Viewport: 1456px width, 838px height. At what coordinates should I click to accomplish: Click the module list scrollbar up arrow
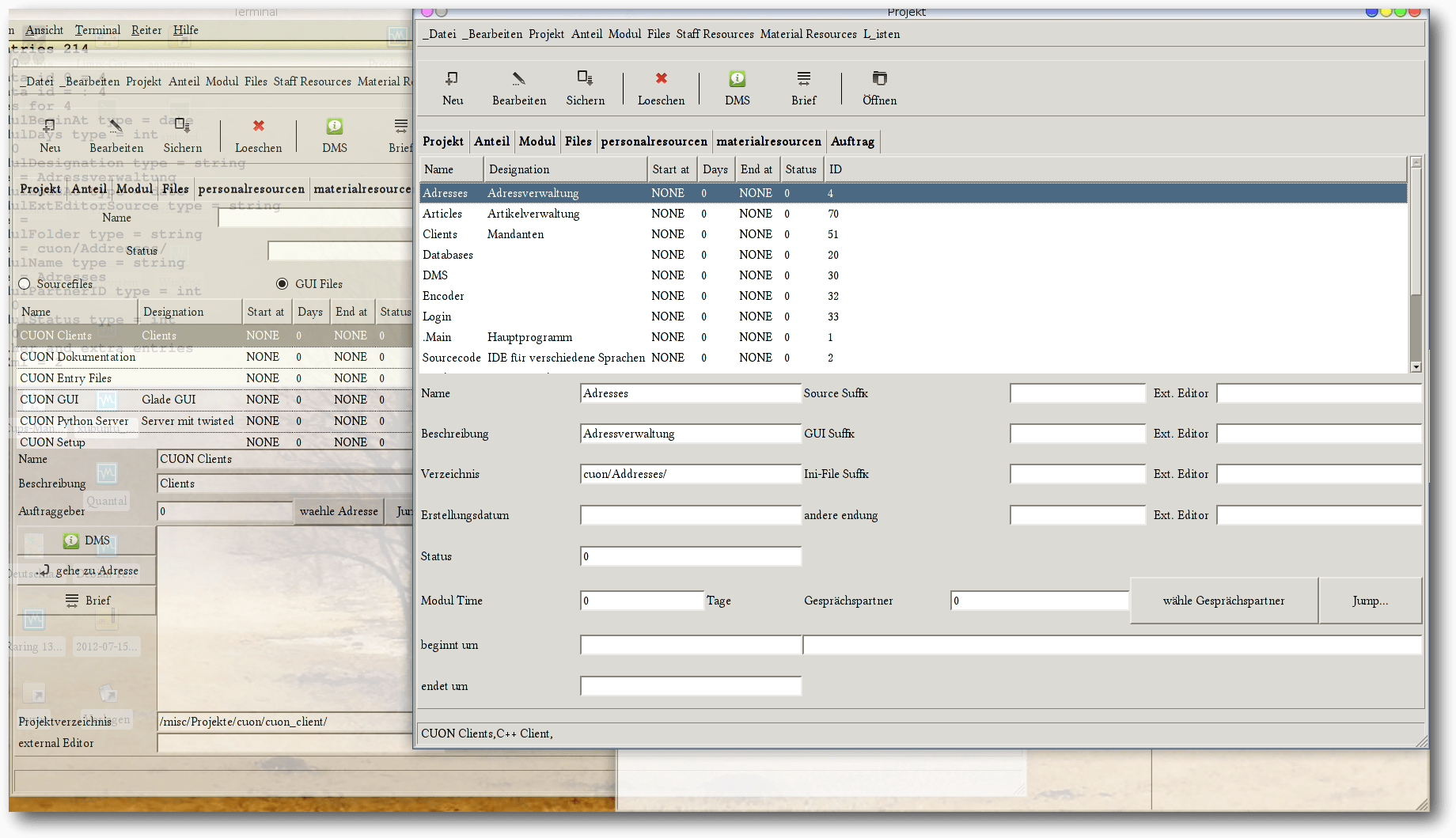point(1416,162)
